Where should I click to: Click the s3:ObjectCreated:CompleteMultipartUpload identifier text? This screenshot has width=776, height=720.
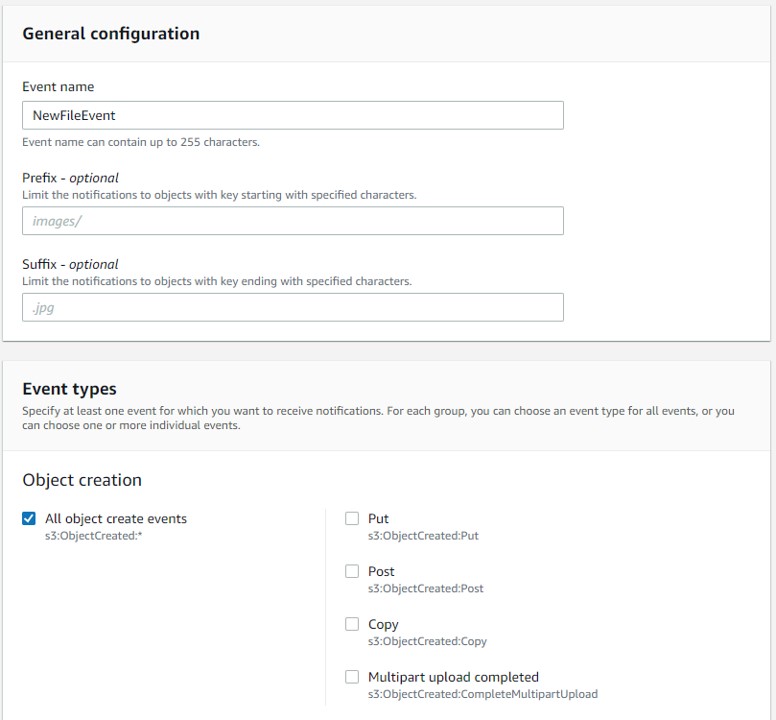[482, 694]
